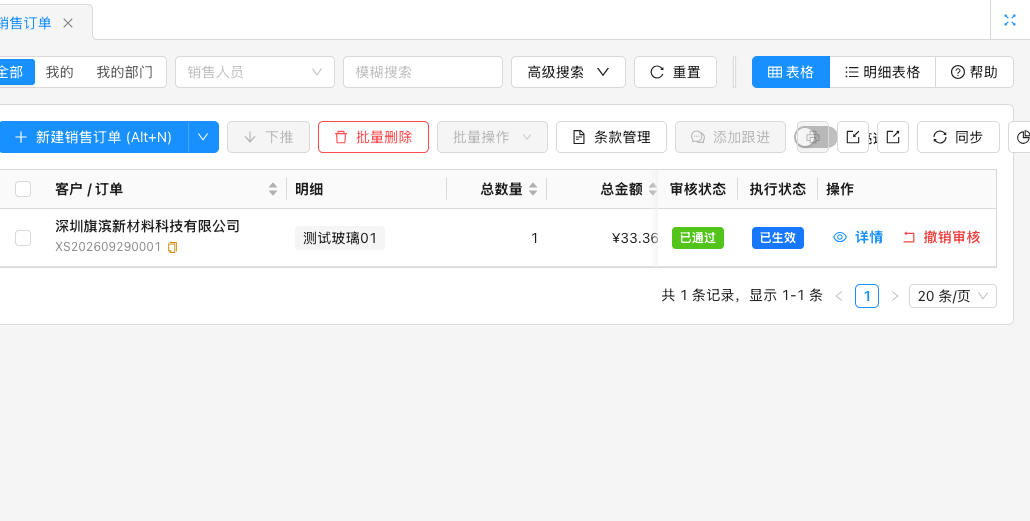
Task: Click the 明细 column header
Action: pos(309,189)
